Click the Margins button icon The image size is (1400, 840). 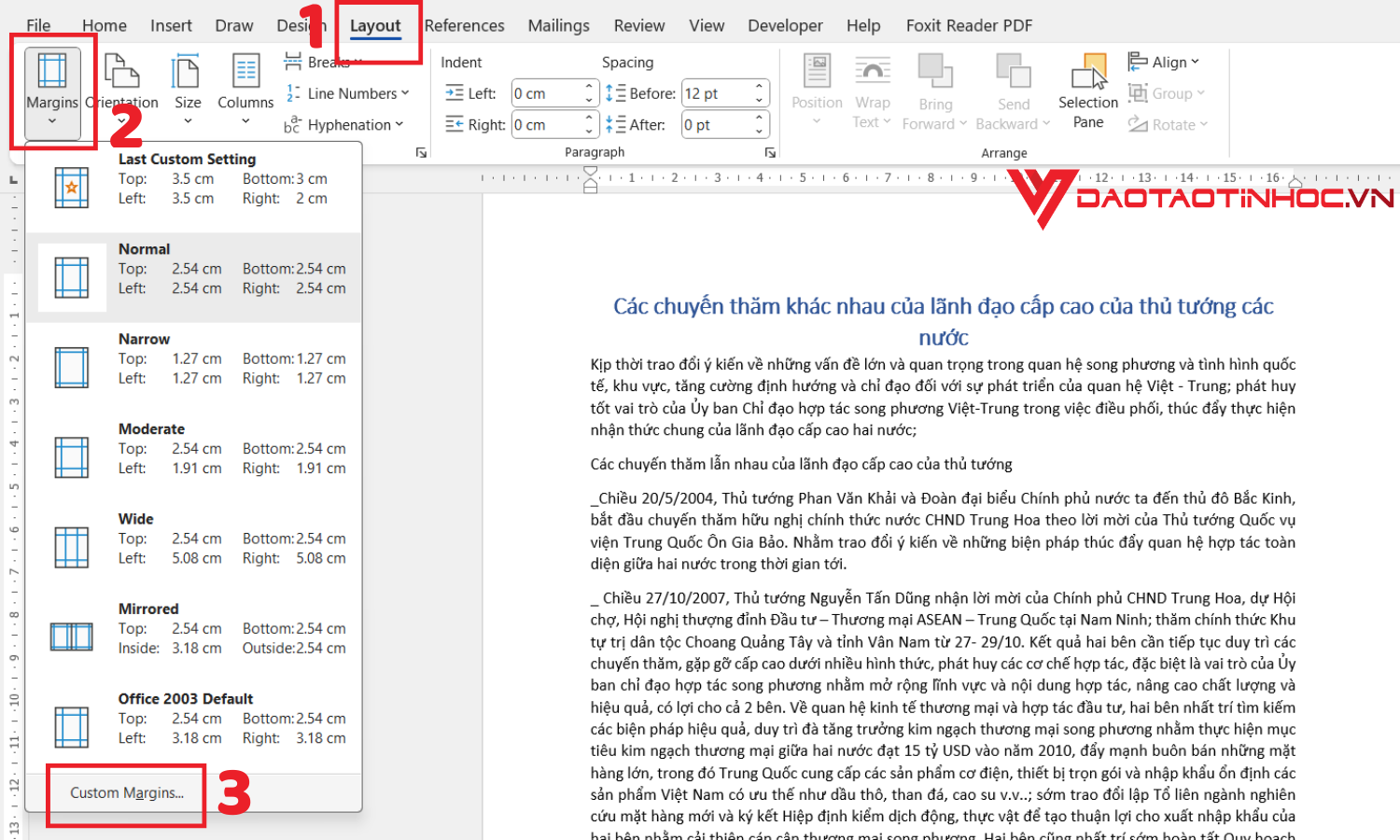point(52,72)
